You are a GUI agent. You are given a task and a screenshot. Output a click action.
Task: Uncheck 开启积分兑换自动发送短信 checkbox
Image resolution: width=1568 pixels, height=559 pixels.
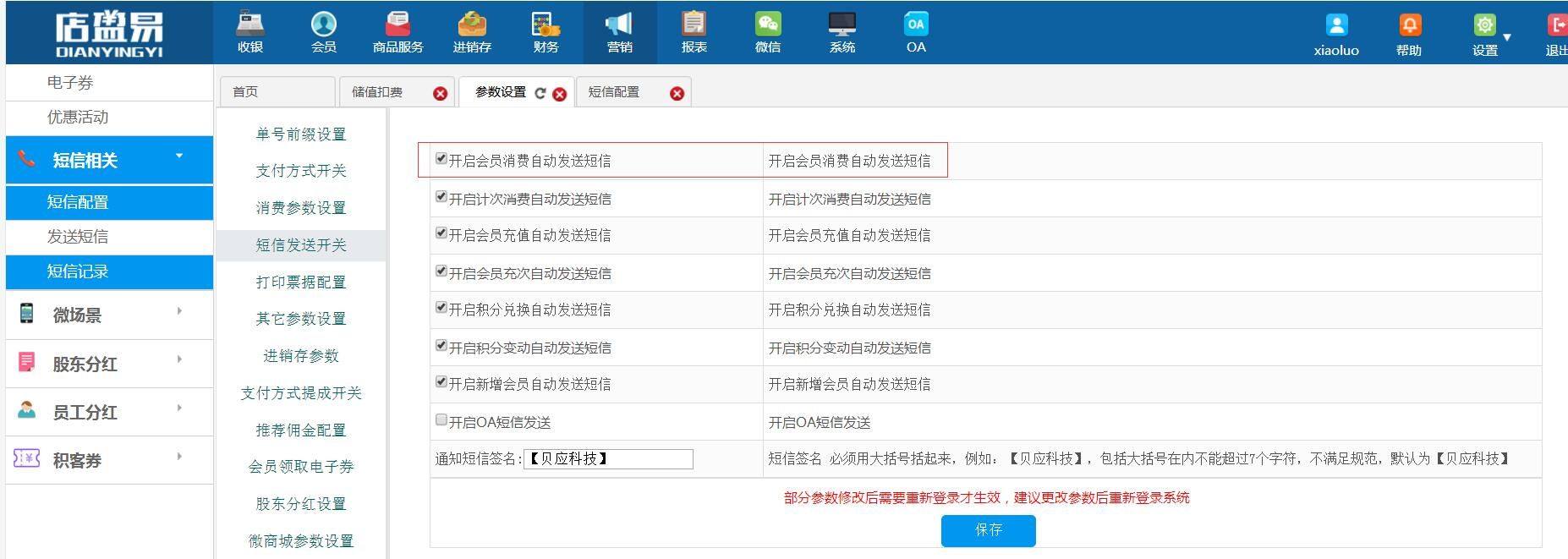[x=441, y=307]
